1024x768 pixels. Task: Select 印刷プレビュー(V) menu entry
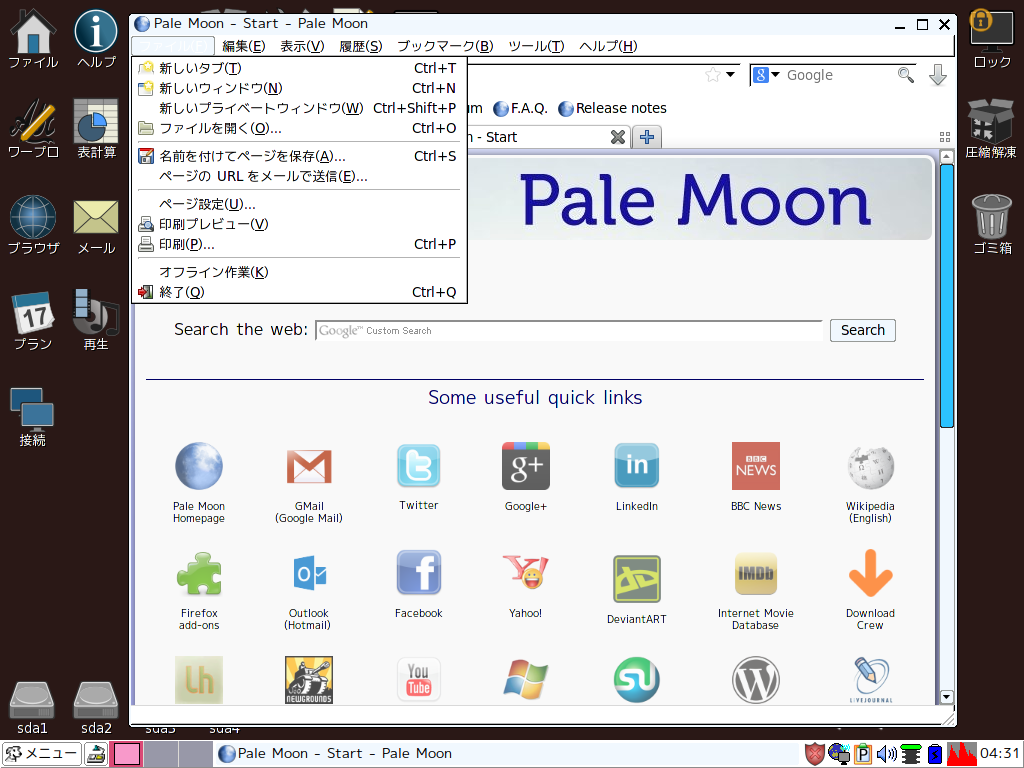tap(299, 224)
